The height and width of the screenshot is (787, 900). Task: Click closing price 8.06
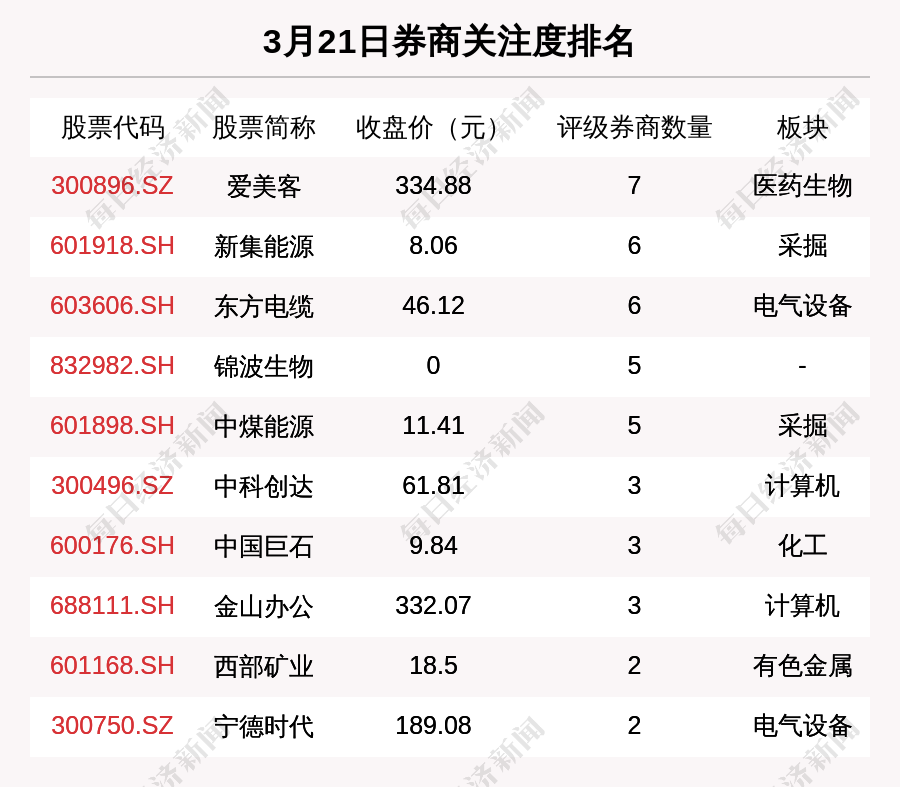tap(433, 246)
